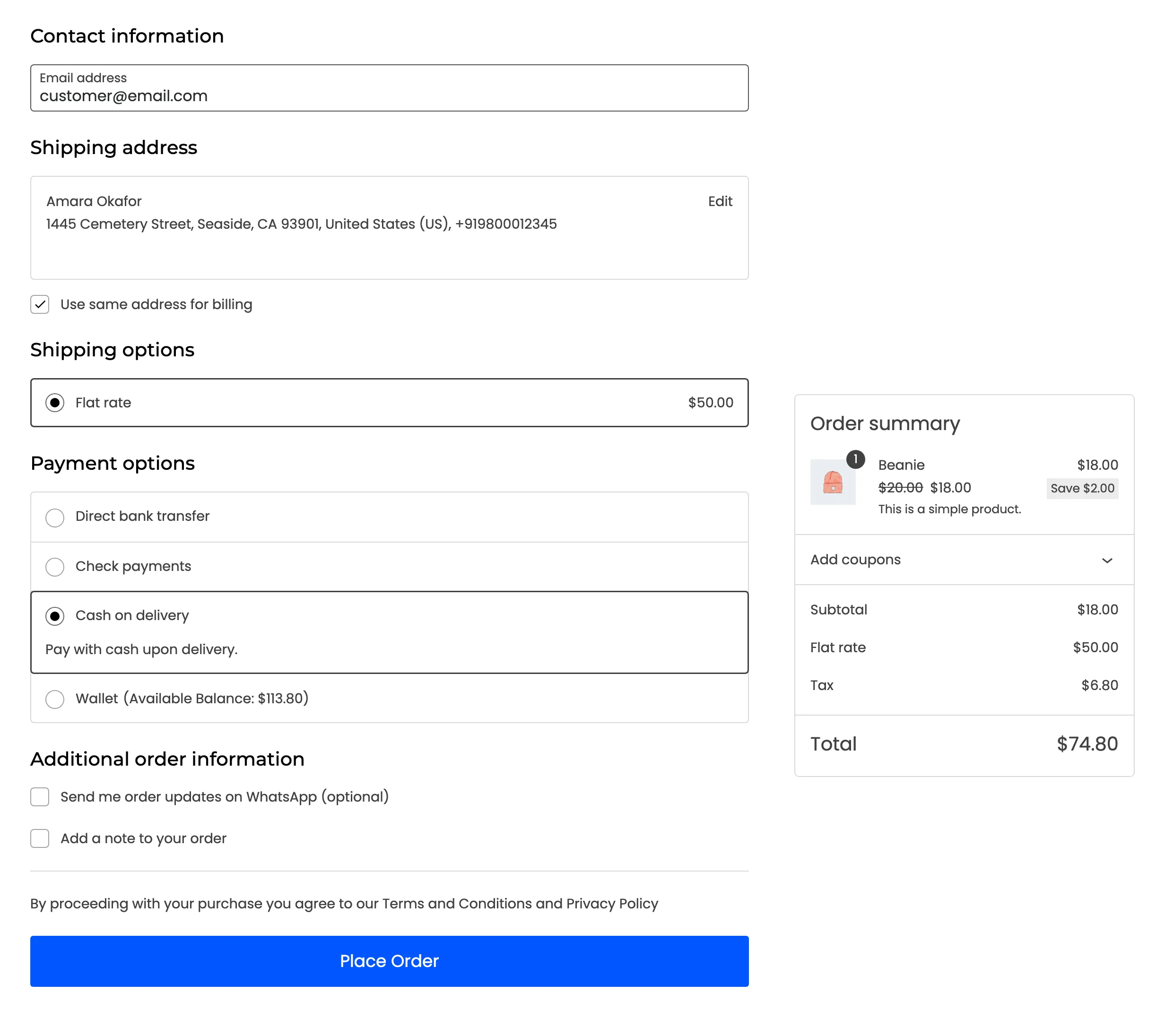
Task: Select Cash on delivery radio button
Action: pyautogui.click(x=55, y=616)
